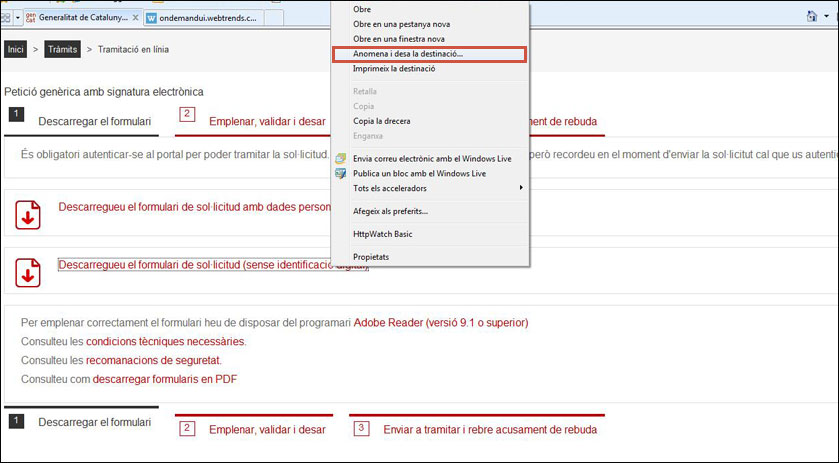Click the download icon for form without digital identification

(x=28, y=271)
